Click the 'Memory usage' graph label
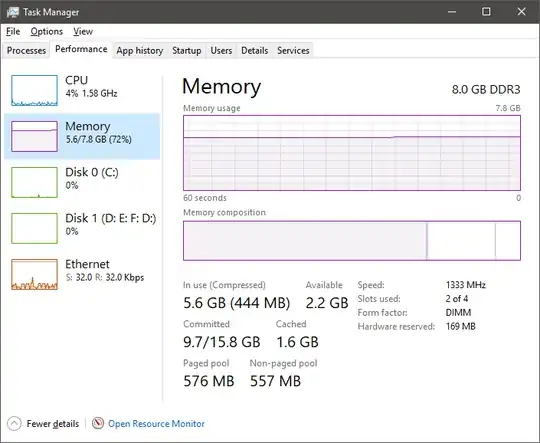Viewport: 540px width, 443px height. 212,108
